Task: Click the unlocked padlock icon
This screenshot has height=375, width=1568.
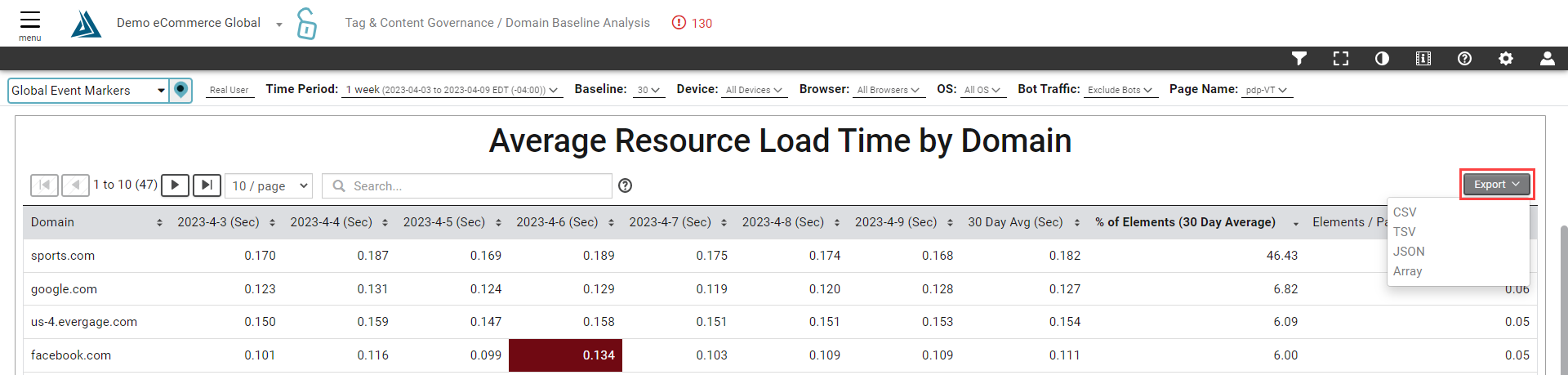Action: click(306, 23)
